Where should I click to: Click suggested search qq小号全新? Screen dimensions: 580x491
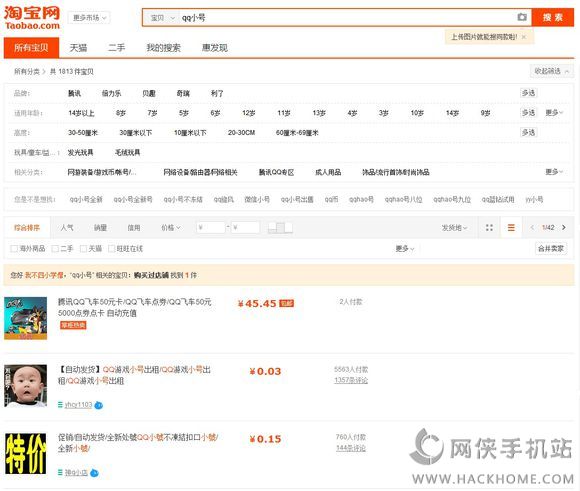point(86,199)
